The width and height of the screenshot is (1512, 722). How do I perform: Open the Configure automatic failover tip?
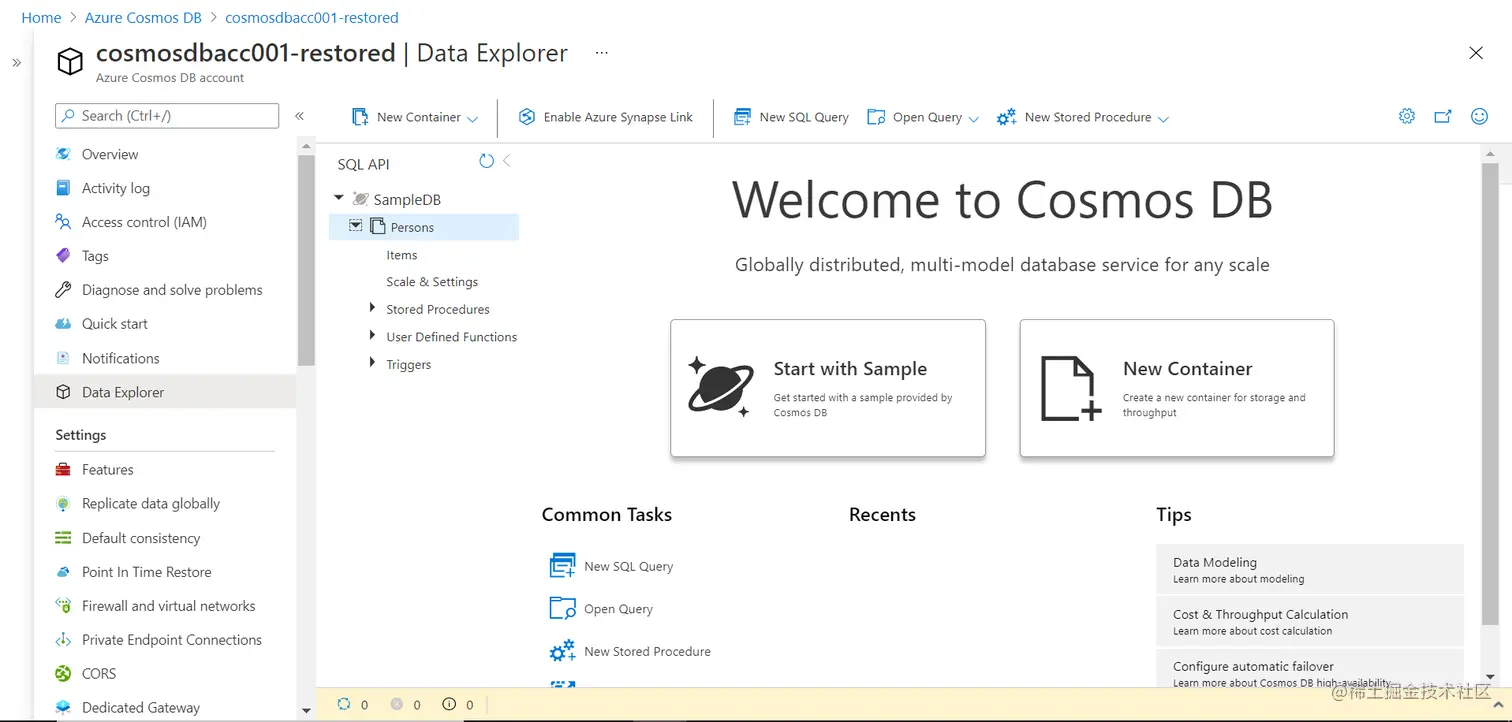tap(1310, 669)
